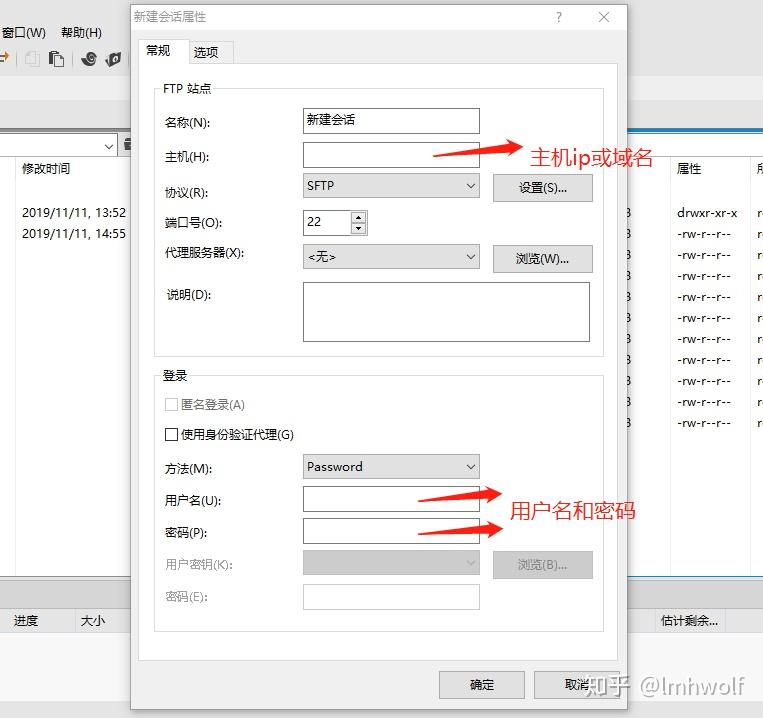Confirm with the 确定 button
The width and height of the screenshot is (763, 718).
point(482,685)
